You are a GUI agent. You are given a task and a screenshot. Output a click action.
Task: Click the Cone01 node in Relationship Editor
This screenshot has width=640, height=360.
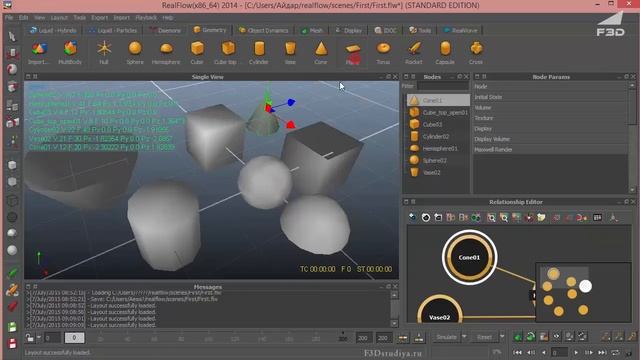click(x=469, y=258)
